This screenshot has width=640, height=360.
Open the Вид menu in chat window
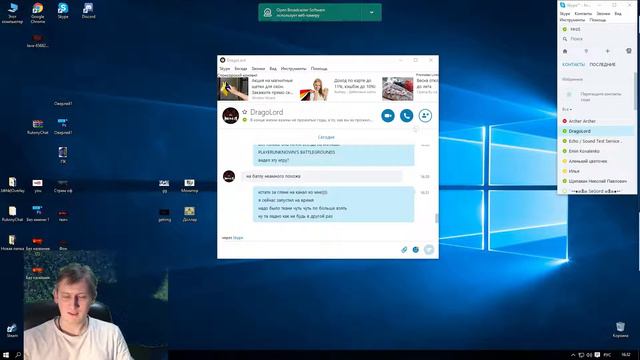point(273,69)
